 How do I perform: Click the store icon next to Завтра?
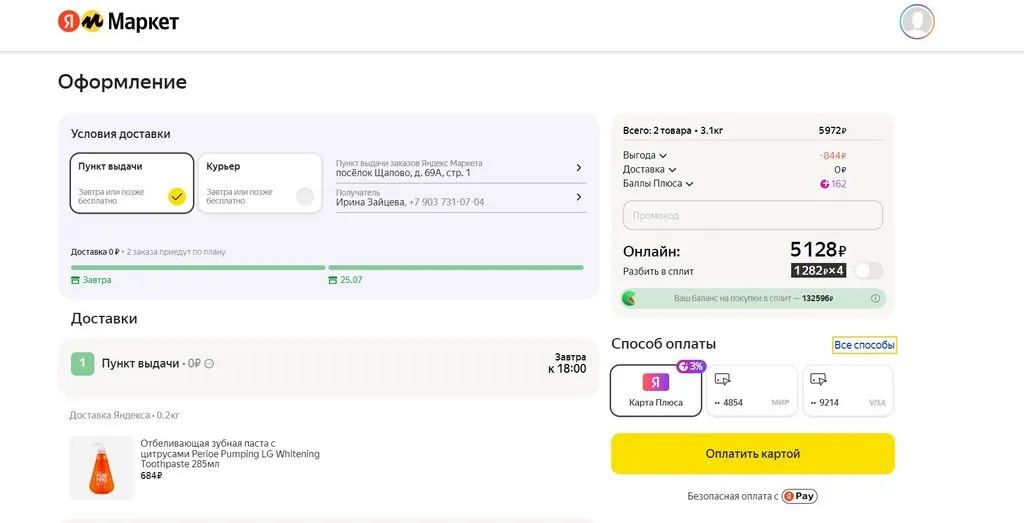coord(75,280)
